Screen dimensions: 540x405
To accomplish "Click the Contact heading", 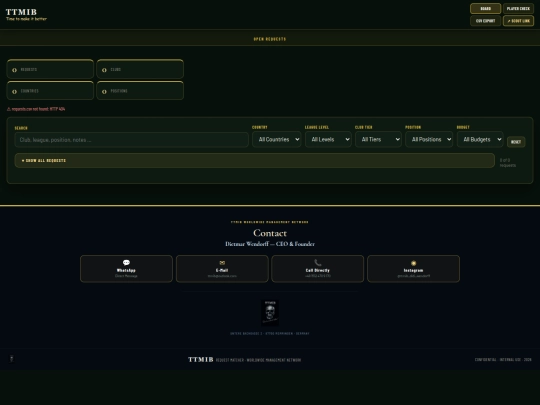I will (x=270, y=233).
